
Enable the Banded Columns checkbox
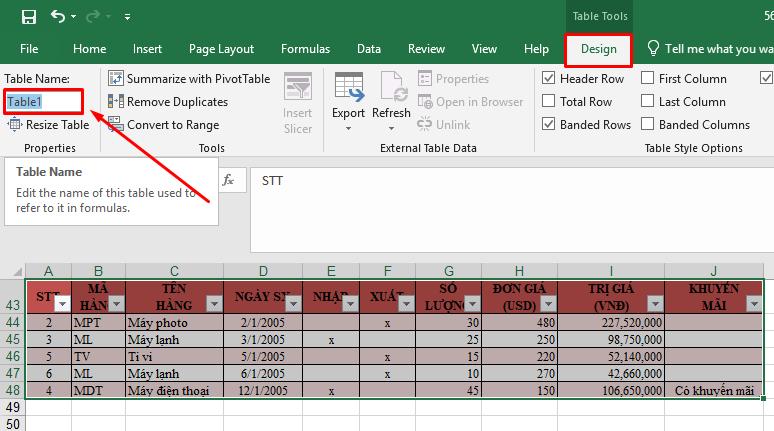(x=647, y=125)
